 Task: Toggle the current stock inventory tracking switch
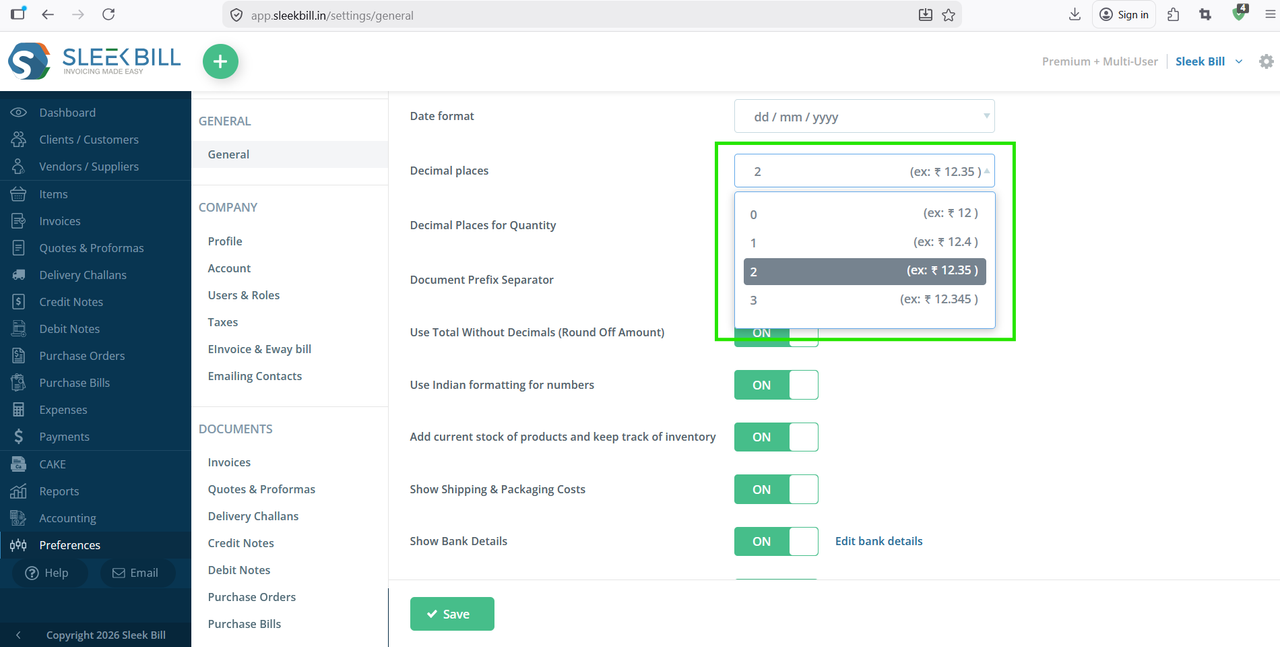[776, 437]
